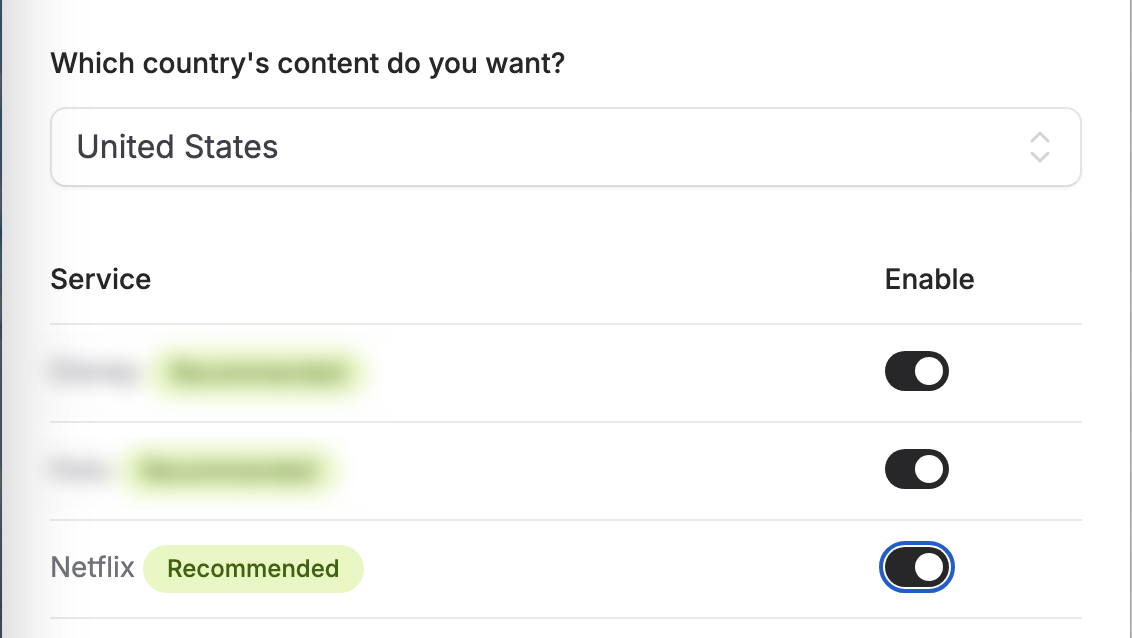Click the blurred service name in second row
This screenshot has width=1132, height=638.
coord(78,470)
